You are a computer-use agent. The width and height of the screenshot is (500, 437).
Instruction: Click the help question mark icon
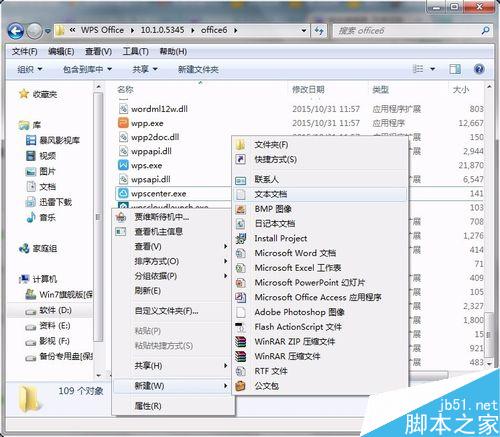(x=479, y=69)
